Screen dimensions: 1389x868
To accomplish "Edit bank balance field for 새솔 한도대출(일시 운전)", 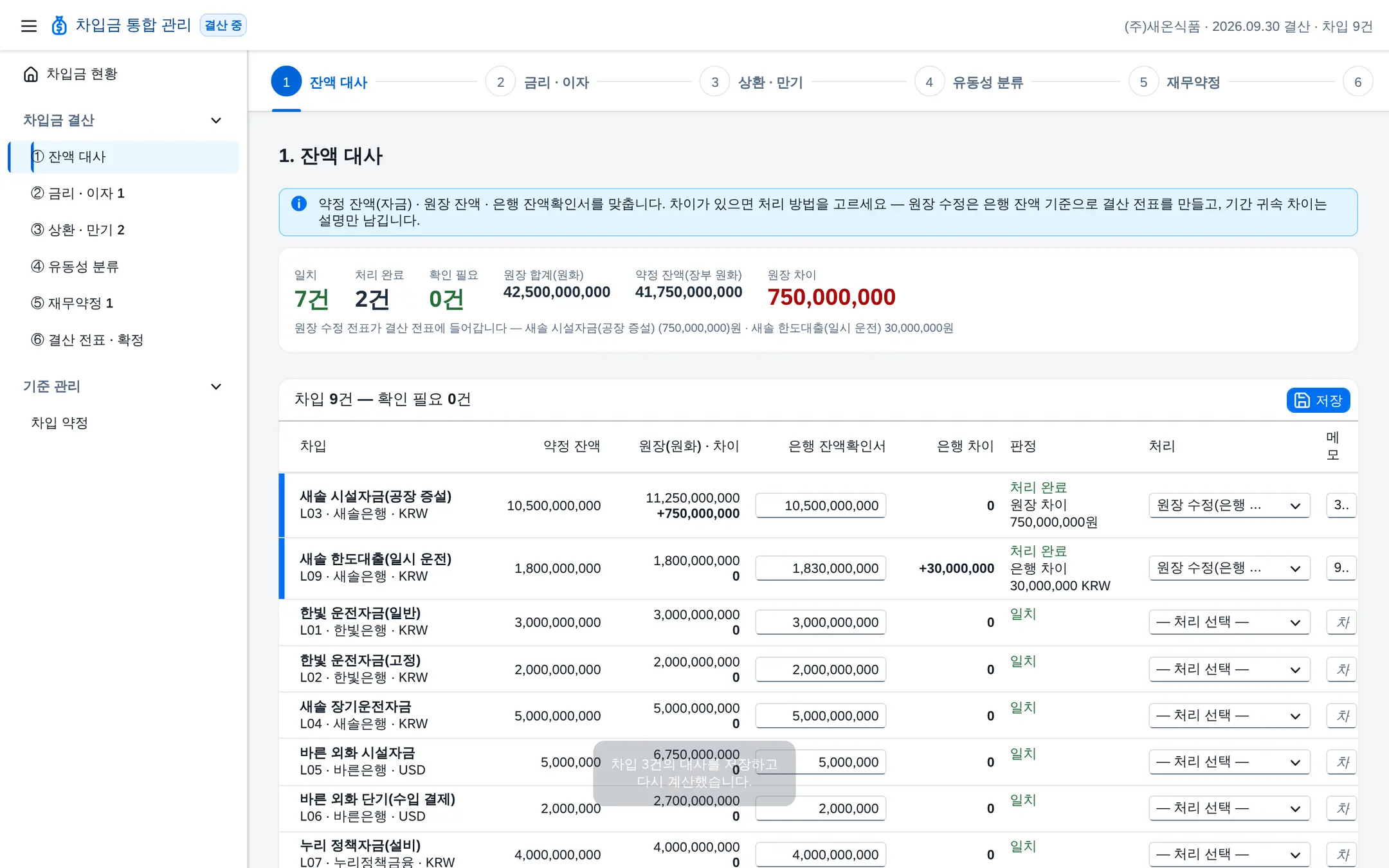I will pos(821,568).
